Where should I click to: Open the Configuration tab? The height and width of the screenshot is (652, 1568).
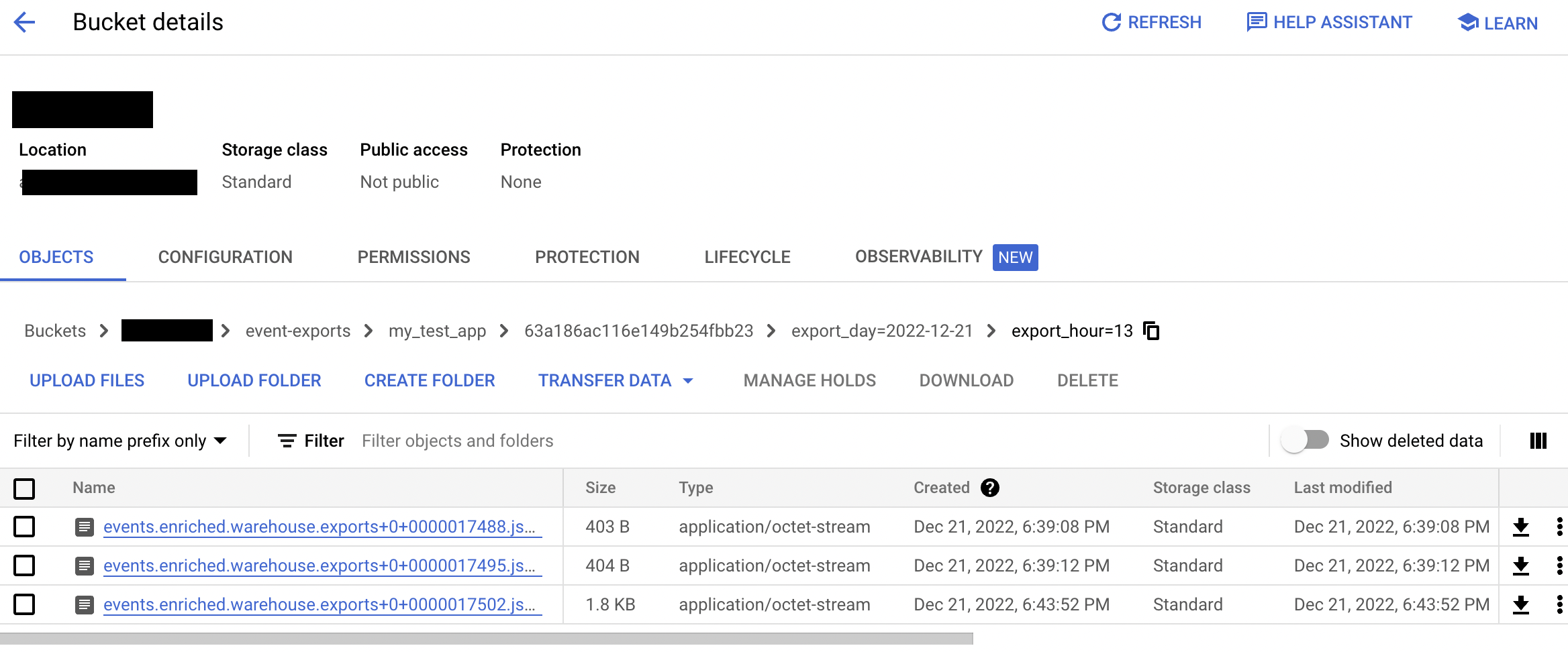click(226, 257)
